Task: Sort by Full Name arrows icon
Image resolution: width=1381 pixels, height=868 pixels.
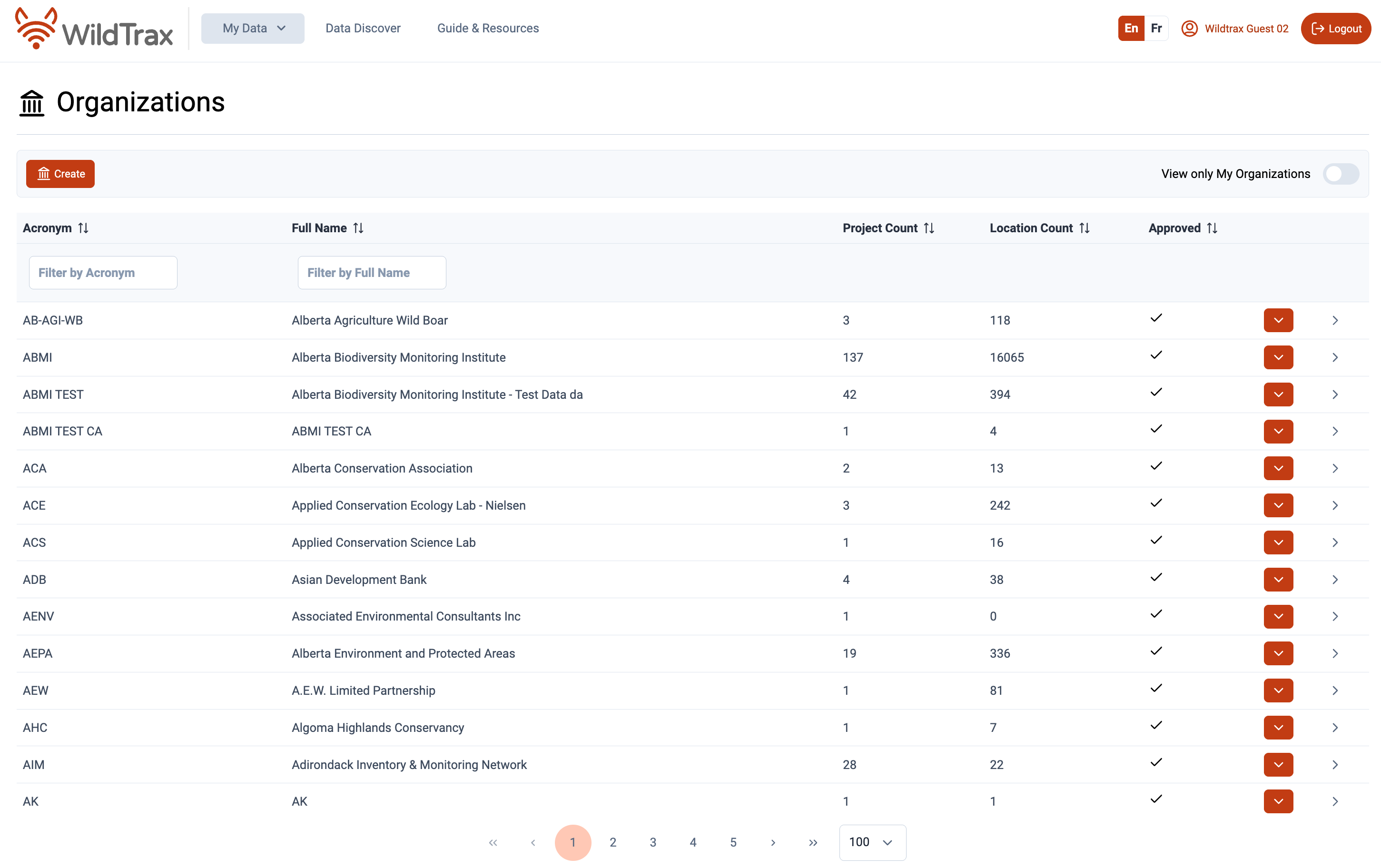Action: click(358, 228)
